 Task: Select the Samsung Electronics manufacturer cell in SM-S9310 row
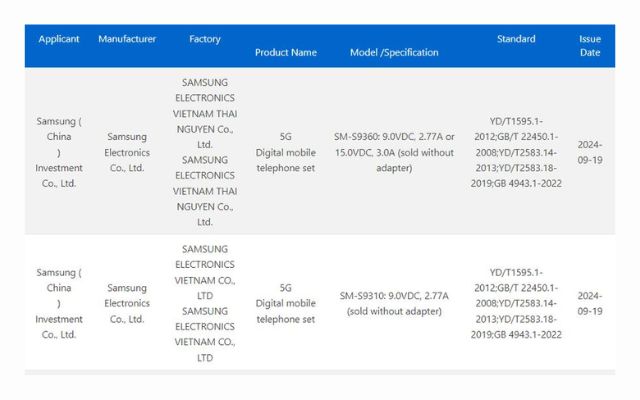[x=127, y=303]
